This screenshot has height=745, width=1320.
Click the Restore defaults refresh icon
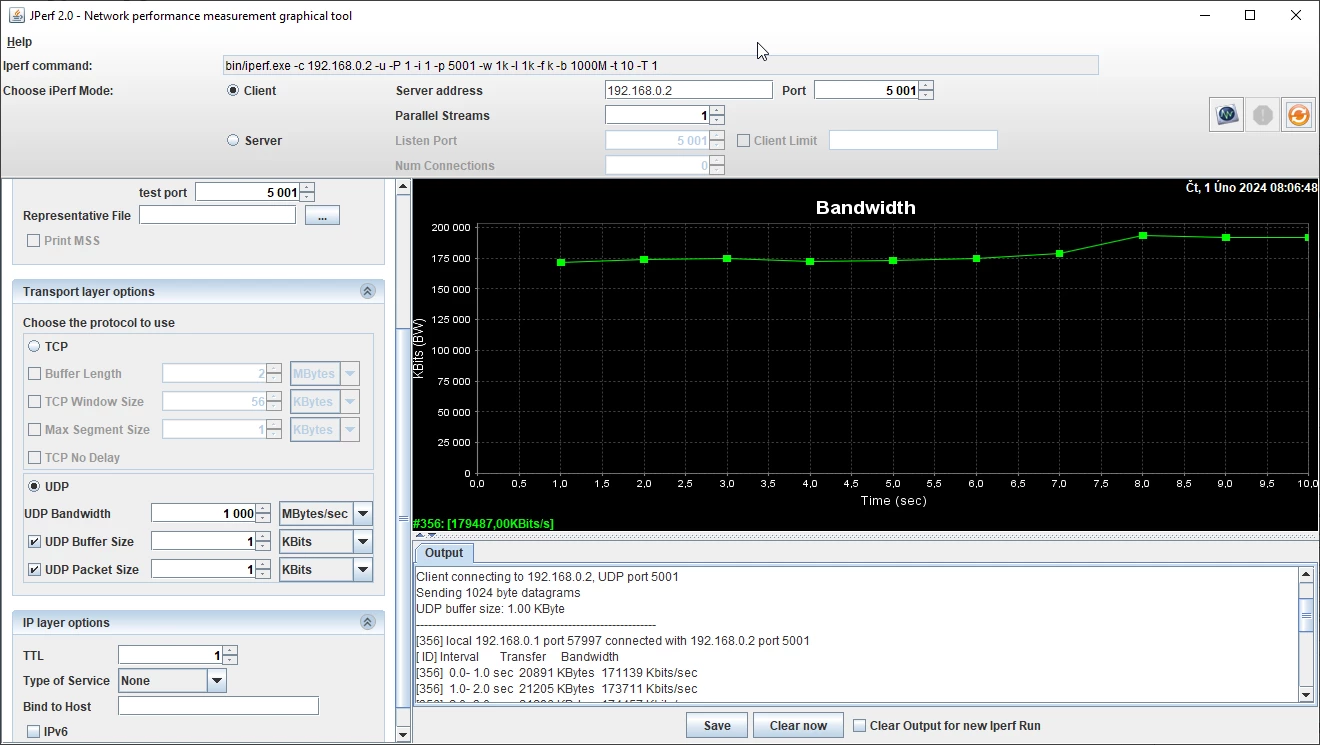pyautogui.click(x=1298, y=115)
